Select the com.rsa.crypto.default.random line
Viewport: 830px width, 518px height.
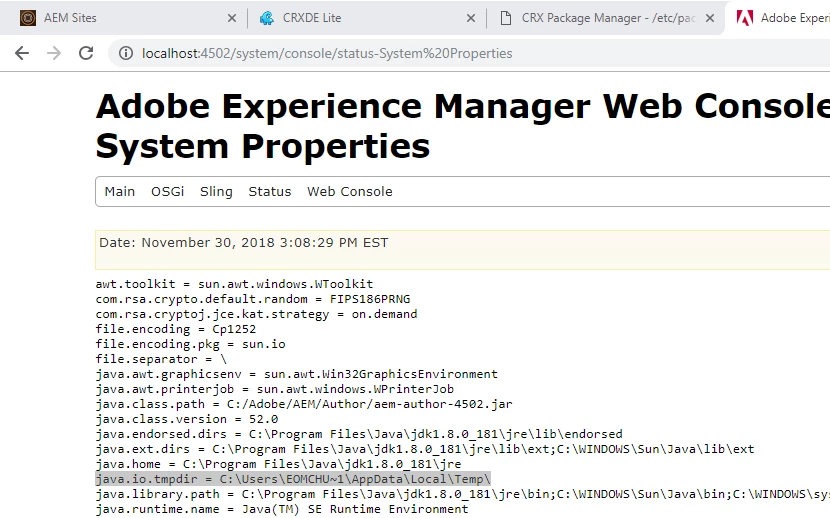click(252, 299)
